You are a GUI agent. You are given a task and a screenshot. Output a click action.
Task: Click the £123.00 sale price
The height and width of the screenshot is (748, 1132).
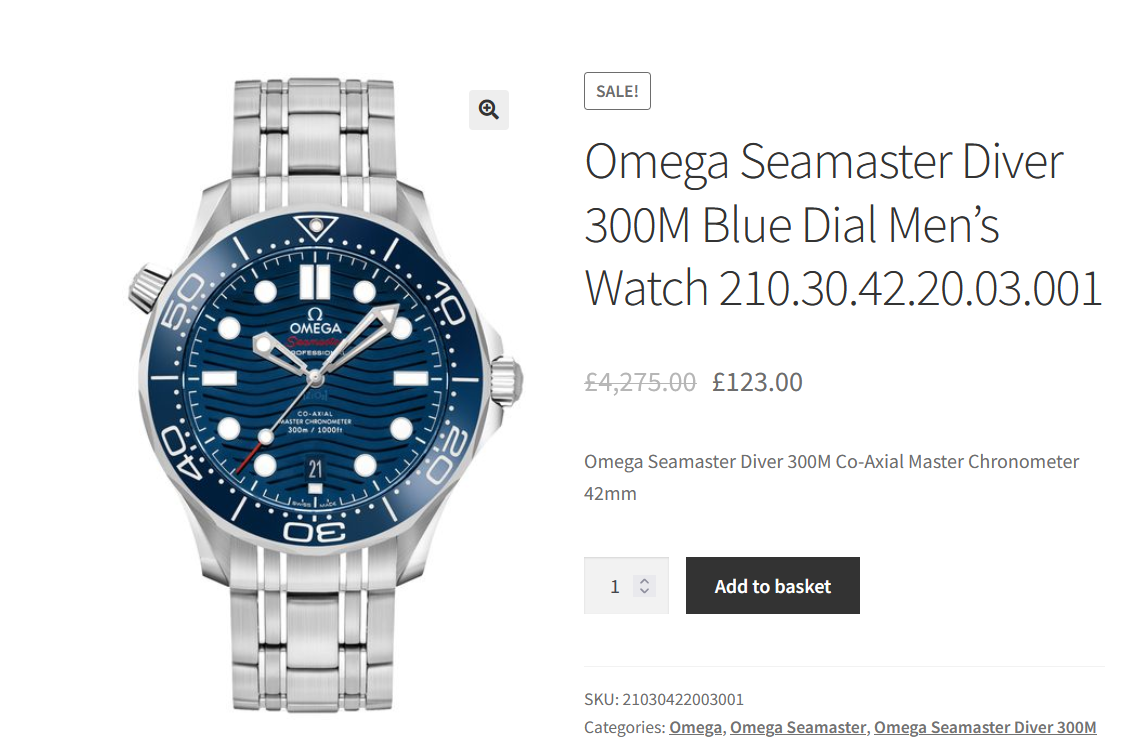(x=757, y=382)
